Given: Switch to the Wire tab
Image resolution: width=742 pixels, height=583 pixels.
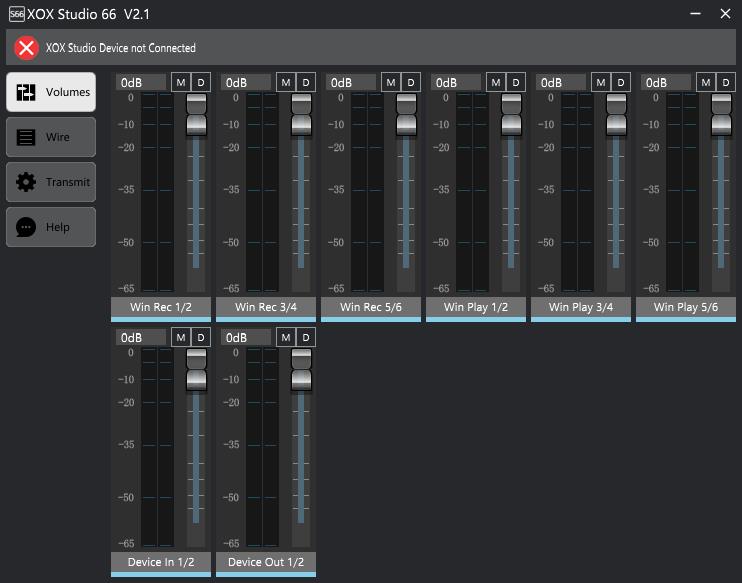Looking at the screenshot, I should tap(51, 137).
